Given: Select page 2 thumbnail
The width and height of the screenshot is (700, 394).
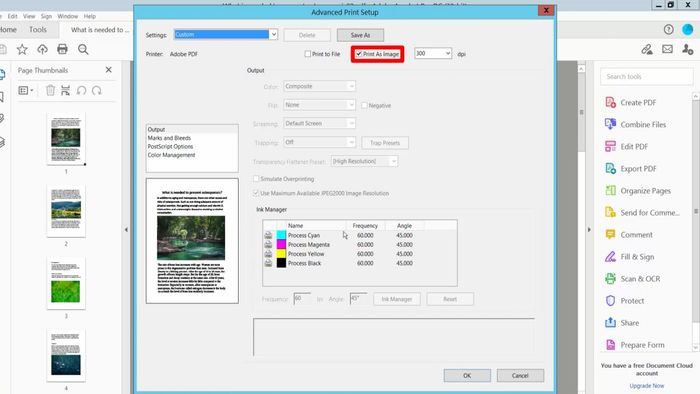Looking at the screenshot, I should pos(66,210).
